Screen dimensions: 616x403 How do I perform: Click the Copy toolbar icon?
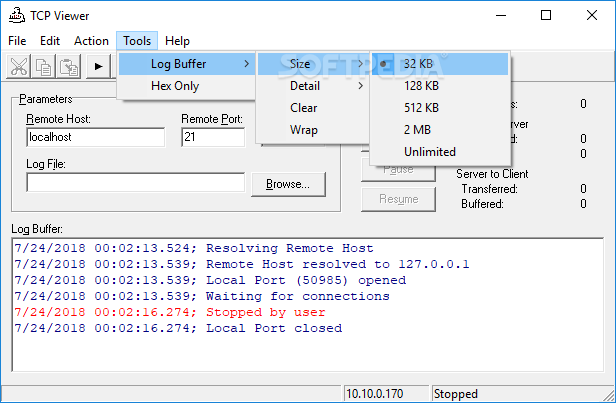[44, 66]
